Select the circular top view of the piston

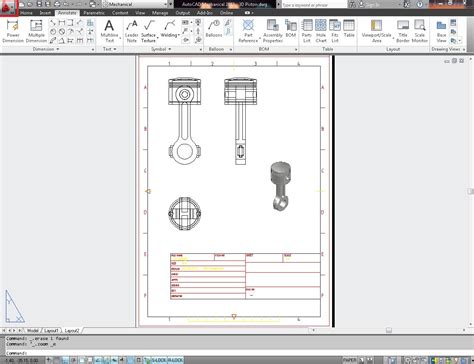point(185,213)
